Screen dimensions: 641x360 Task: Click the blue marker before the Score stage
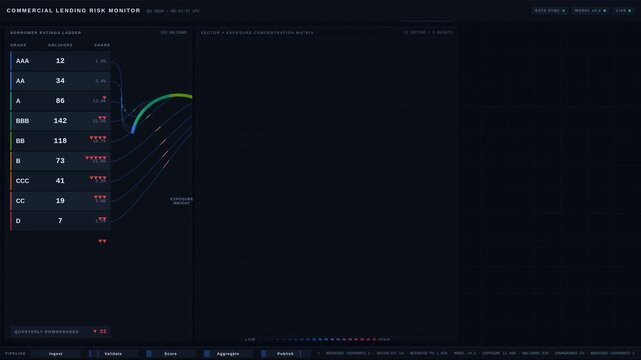tap(149, 354)
